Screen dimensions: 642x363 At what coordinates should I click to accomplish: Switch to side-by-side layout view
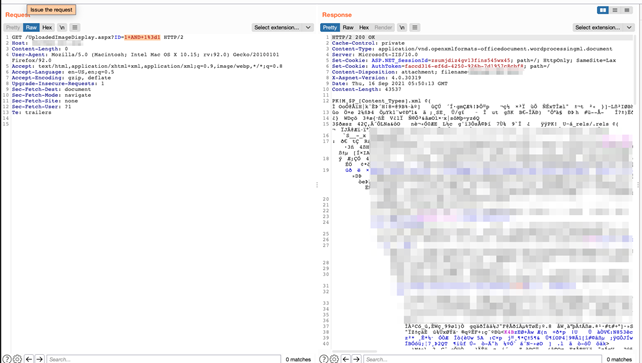point(603,10)
